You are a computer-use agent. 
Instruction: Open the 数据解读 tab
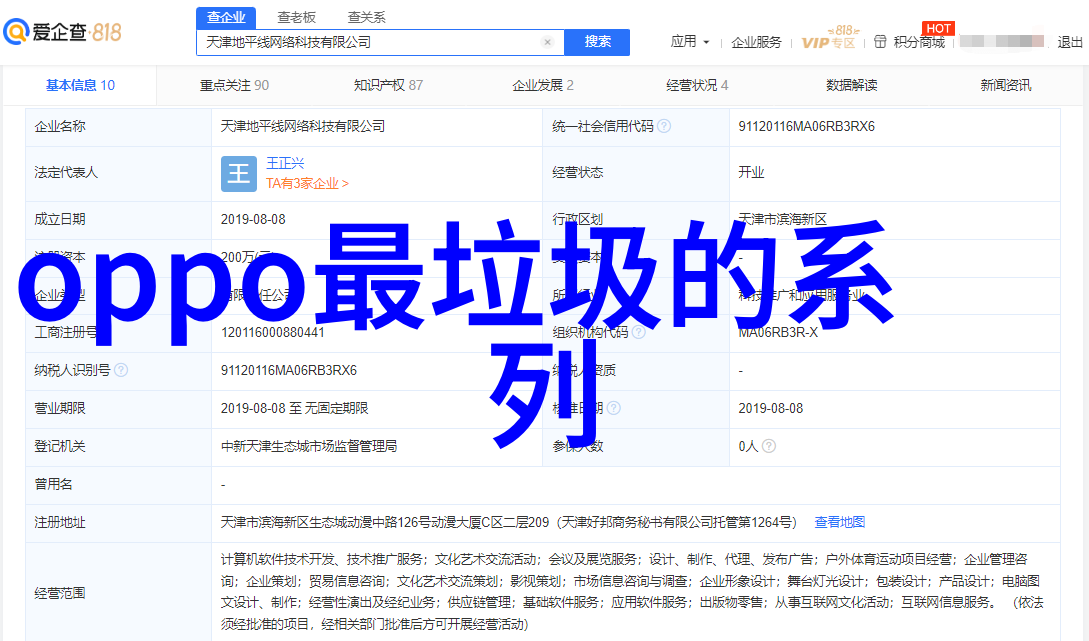[x=851, y=85]
